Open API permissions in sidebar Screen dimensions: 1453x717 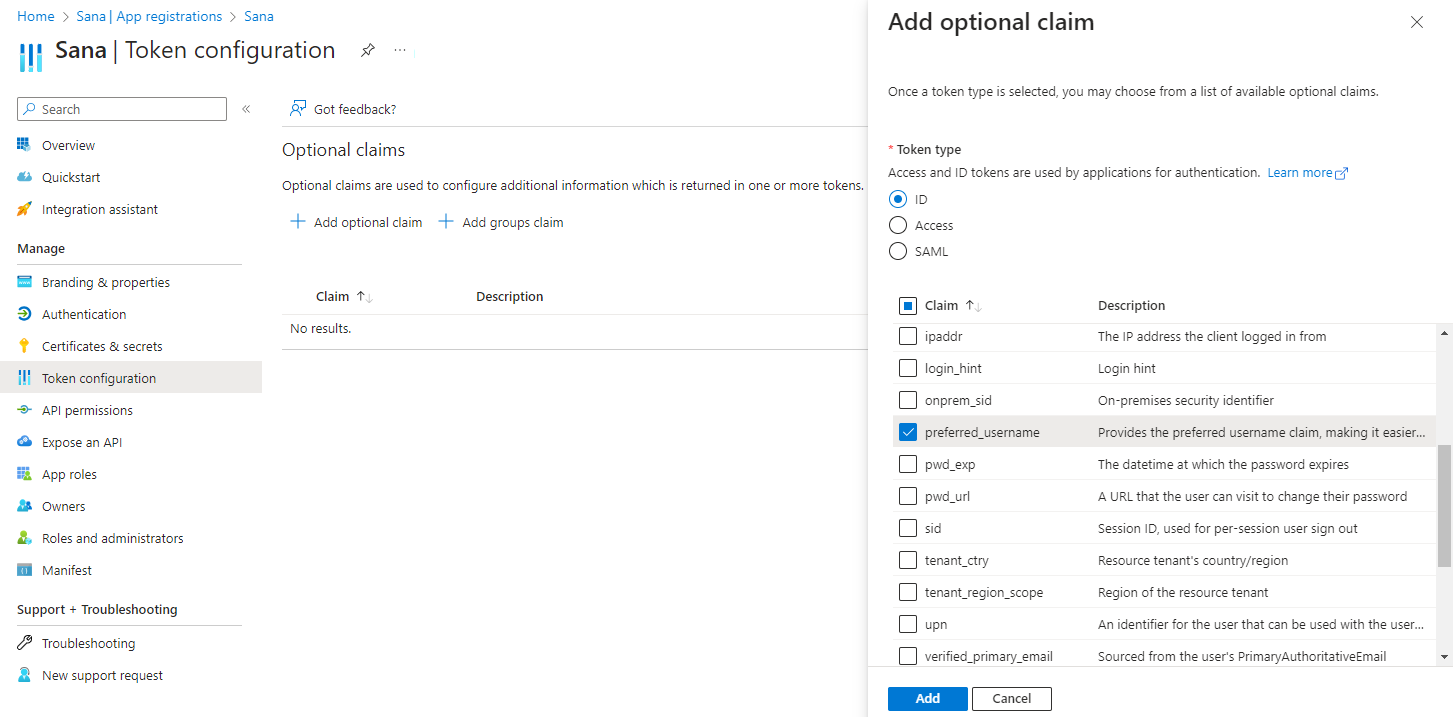87,410
